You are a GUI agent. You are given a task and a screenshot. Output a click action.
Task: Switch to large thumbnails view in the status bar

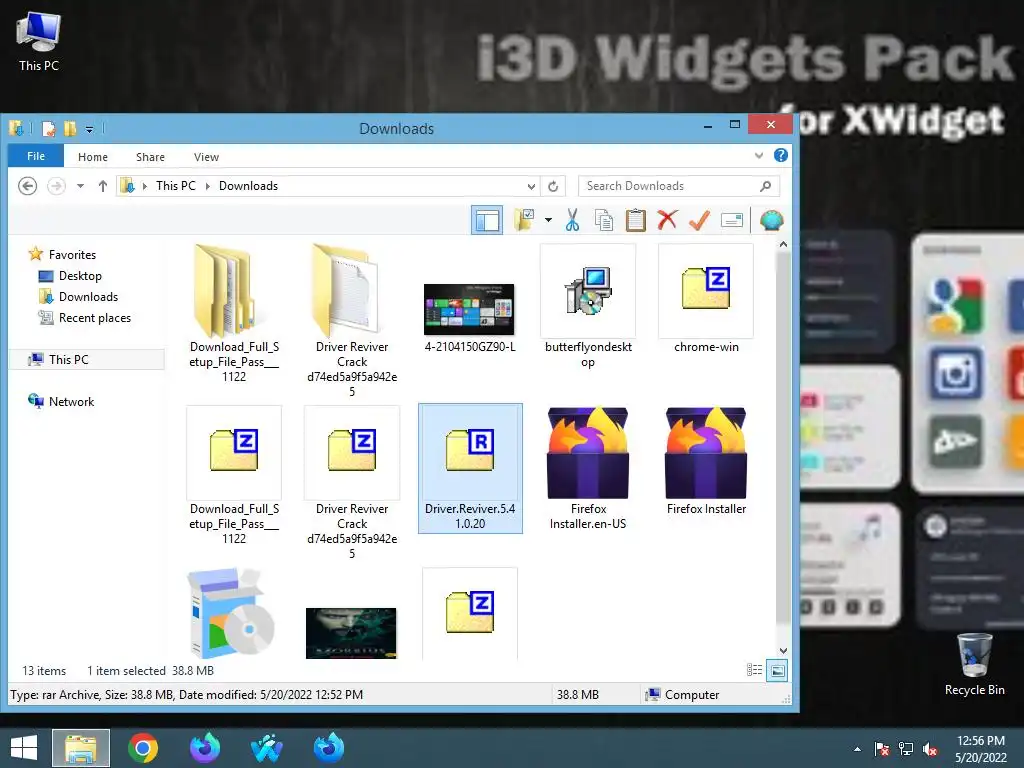tap(777, 670)
